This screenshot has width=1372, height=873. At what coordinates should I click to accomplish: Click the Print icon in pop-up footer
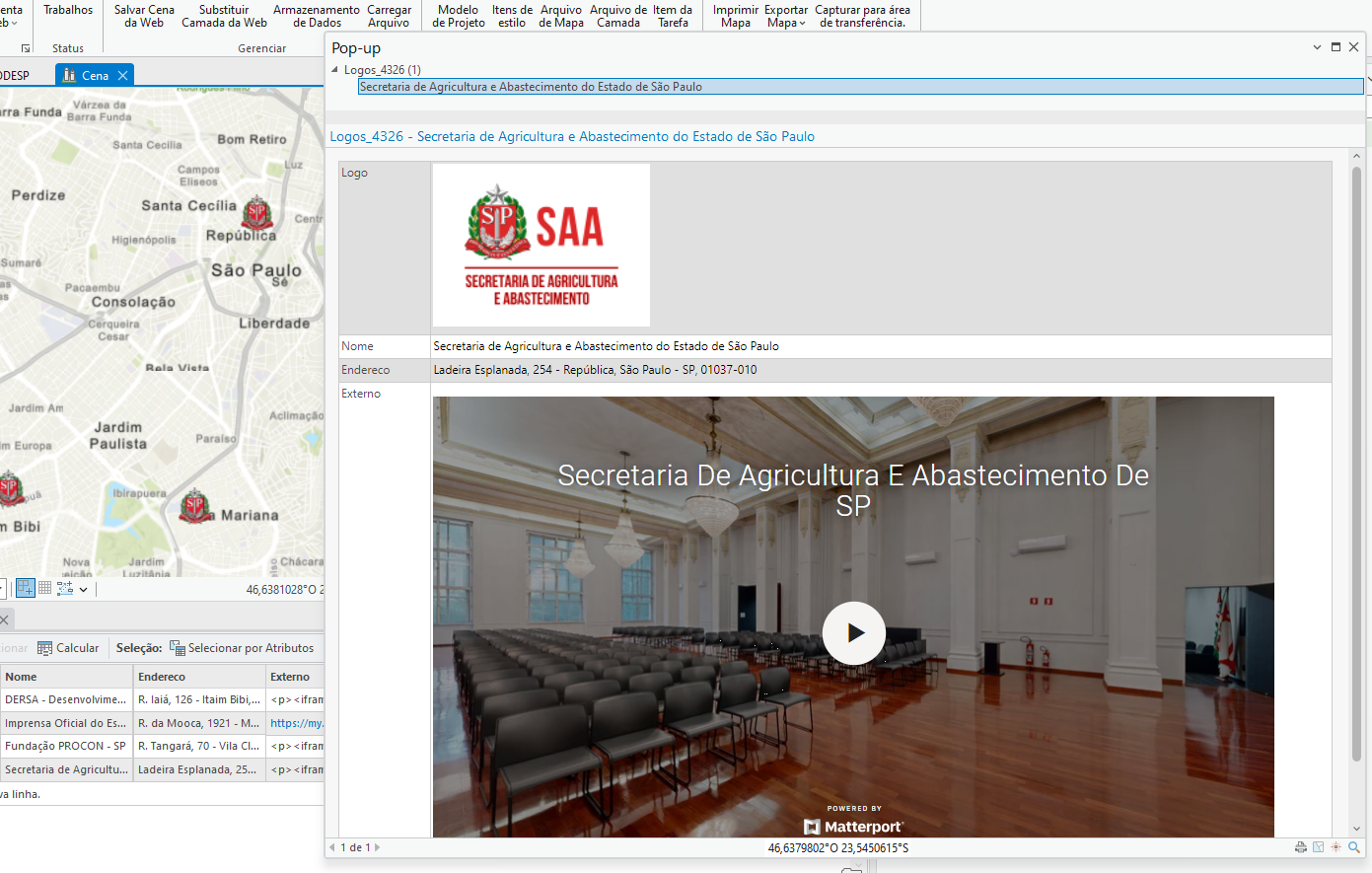click(x=1301, y=847)
